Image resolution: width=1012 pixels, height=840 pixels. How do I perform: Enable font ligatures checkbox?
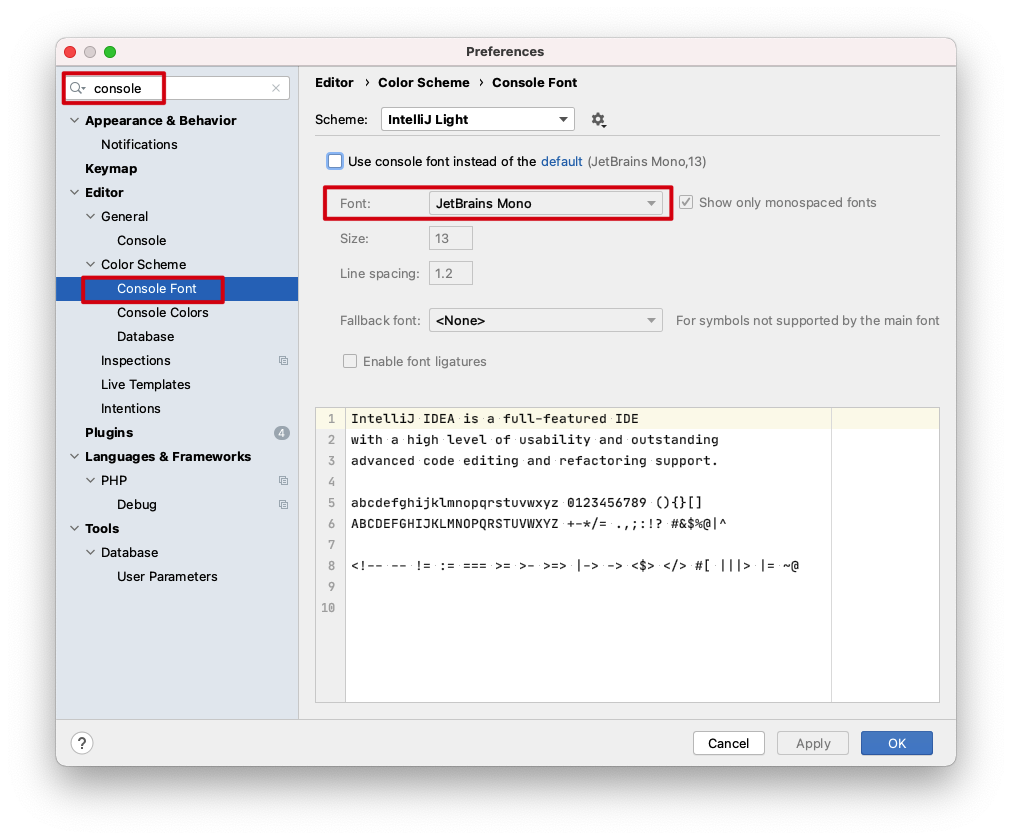(x=350, y=361)
